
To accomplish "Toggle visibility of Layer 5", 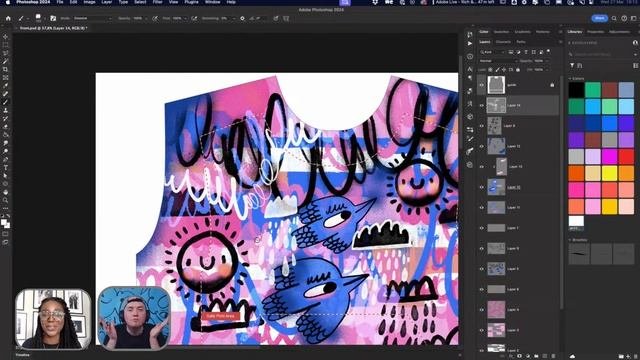I will tap(482, 269).
